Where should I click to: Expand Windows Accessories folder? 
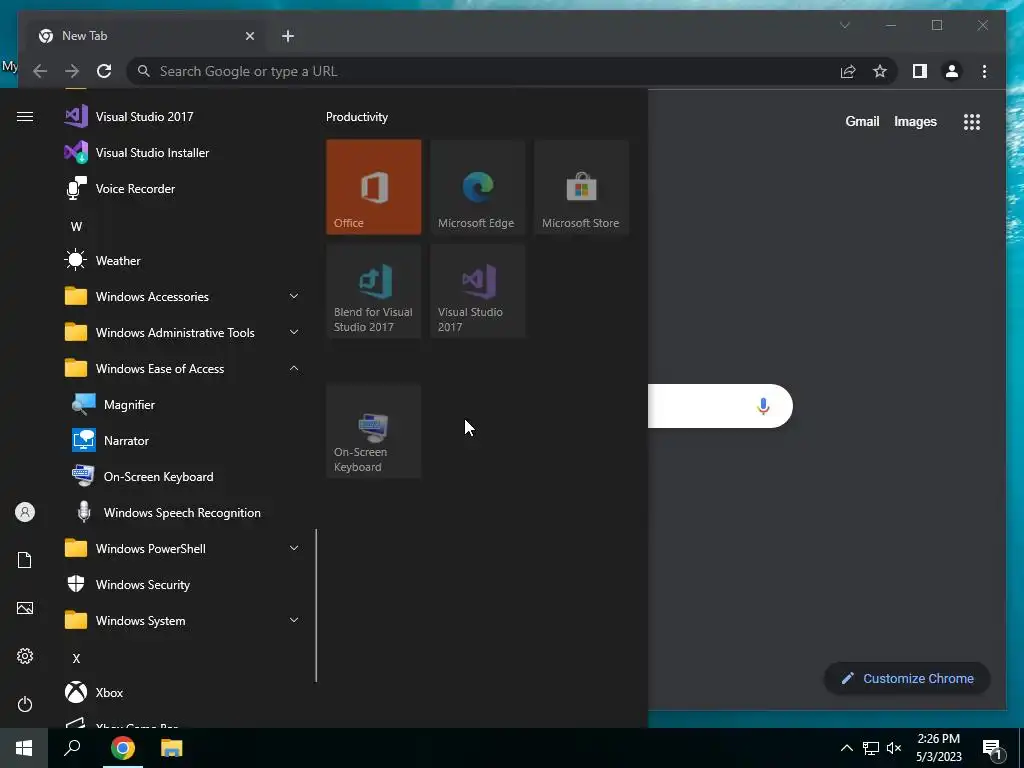coord(183,296)
